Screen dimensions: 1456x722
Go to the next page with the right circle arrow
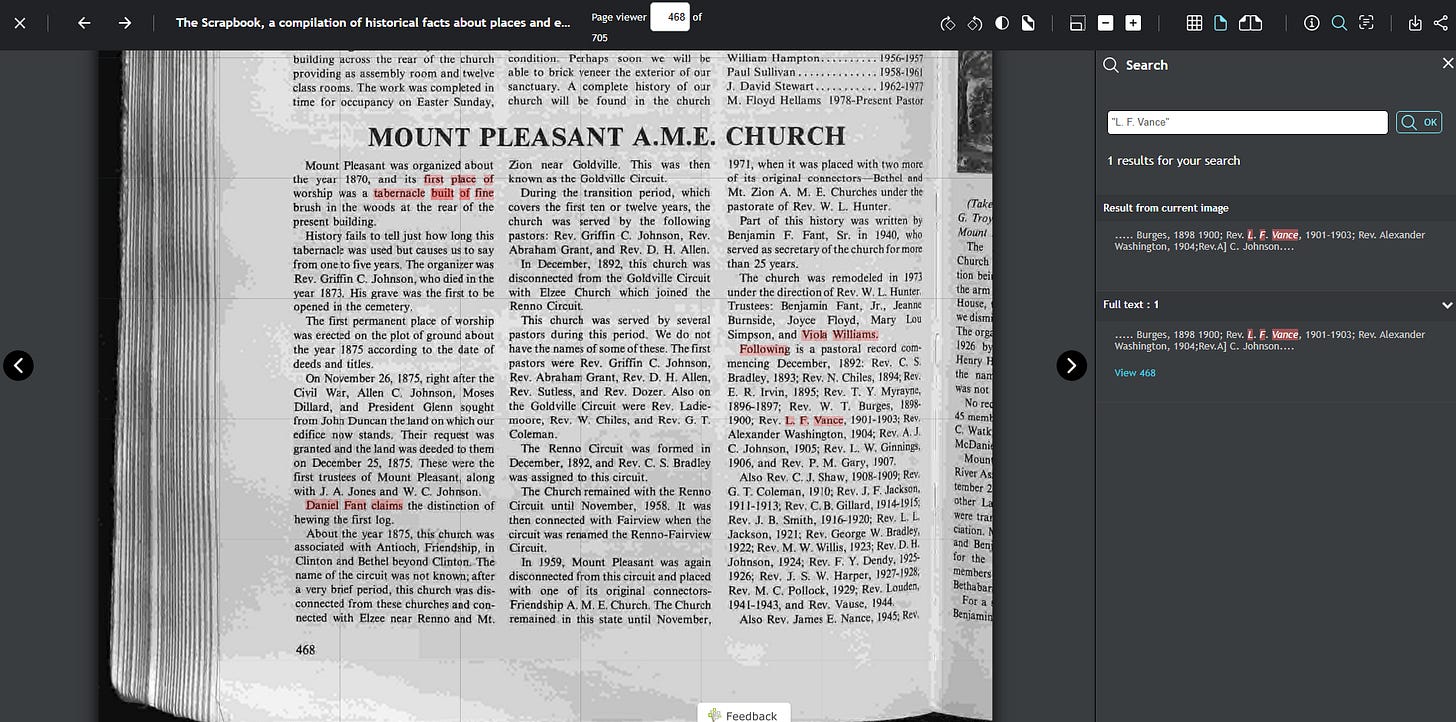[1071, 366]
